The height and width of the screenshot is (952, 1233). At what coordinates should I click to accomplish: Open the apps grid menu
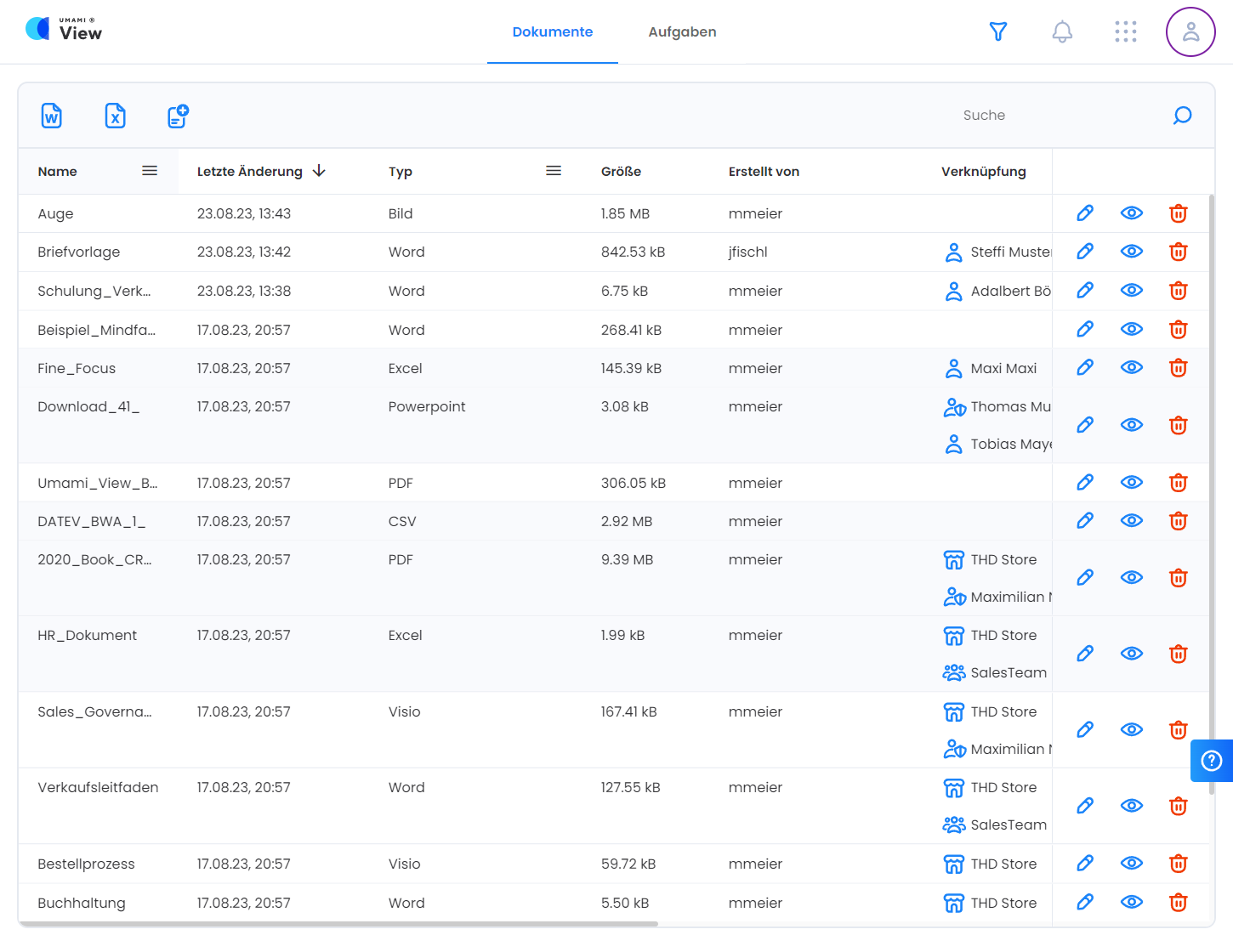(1125, 32)
